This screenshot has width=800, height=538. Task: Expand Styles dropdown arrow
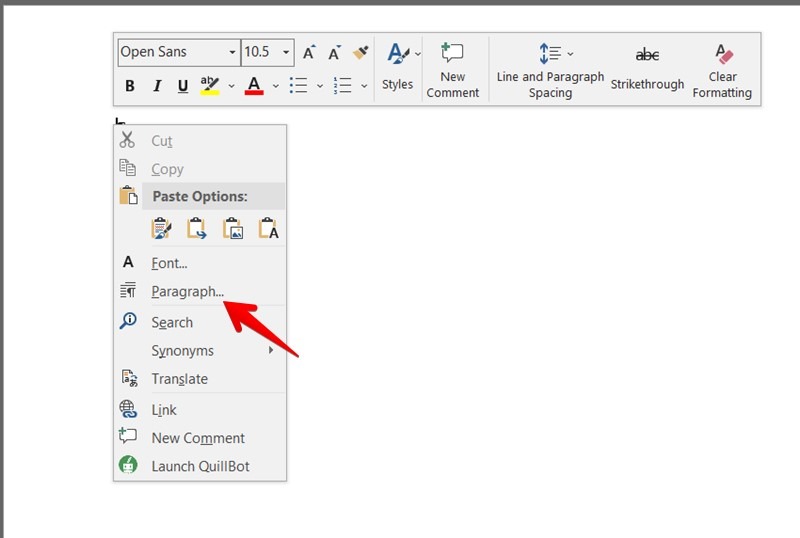[x=418, y=54]
